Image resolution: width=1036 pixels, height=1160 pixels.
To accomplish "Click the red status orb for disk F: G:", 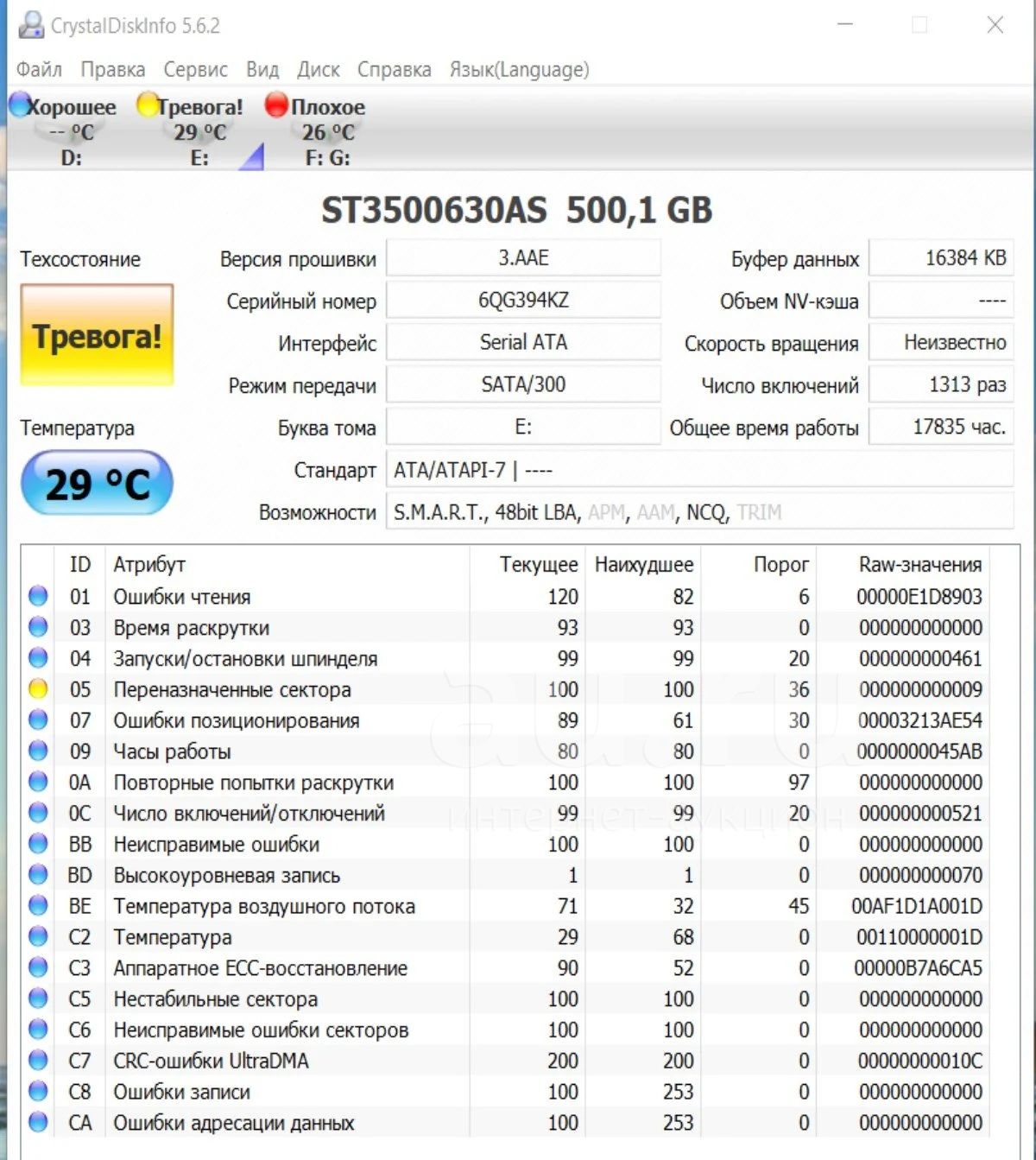I will (x=276, y=105).
